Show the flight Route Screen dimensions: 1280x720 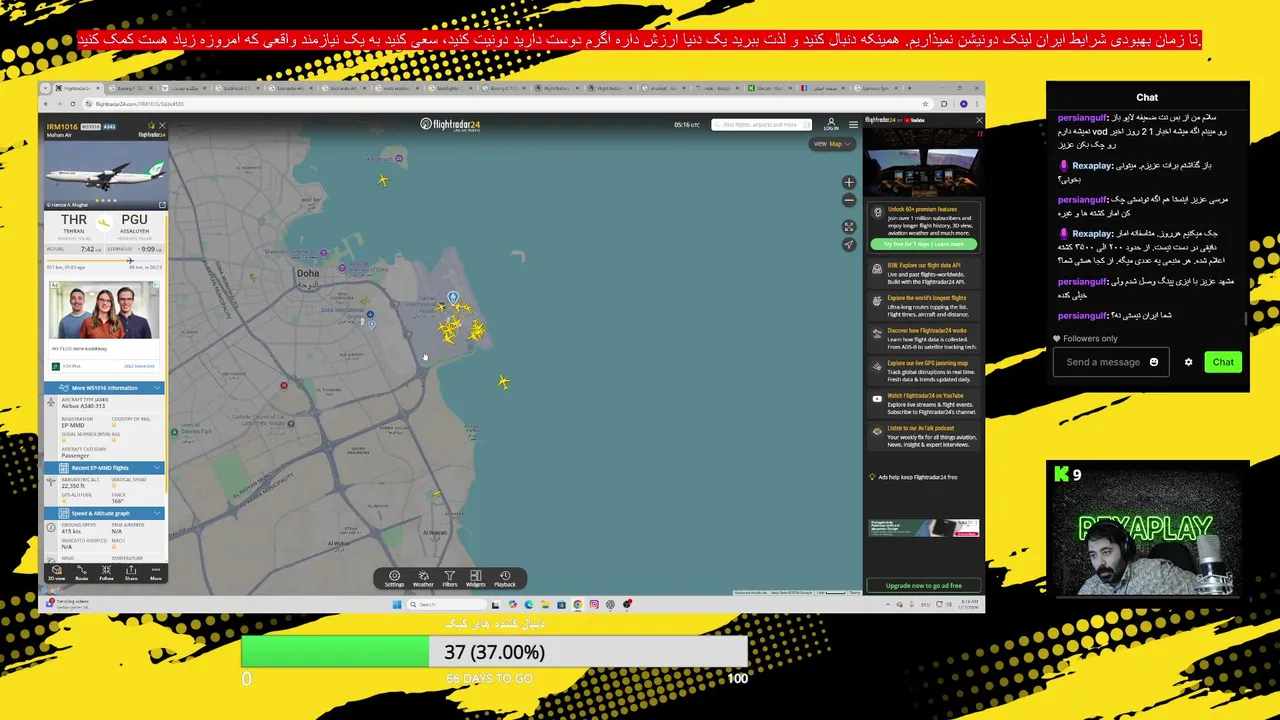(x=82, y=572)
